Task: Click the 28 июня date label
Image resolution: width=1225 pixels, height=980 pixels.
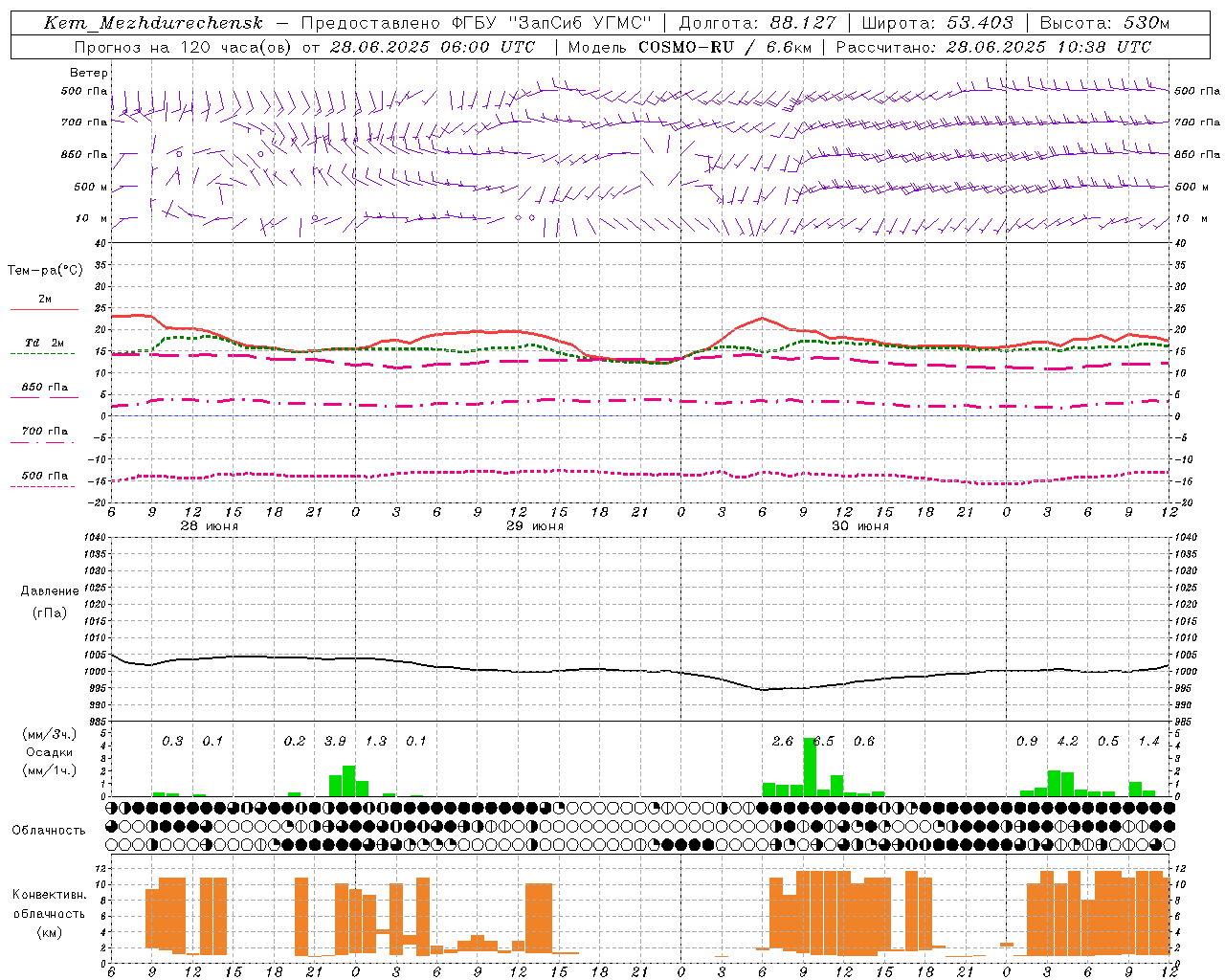Action: [x=210, y=526]
